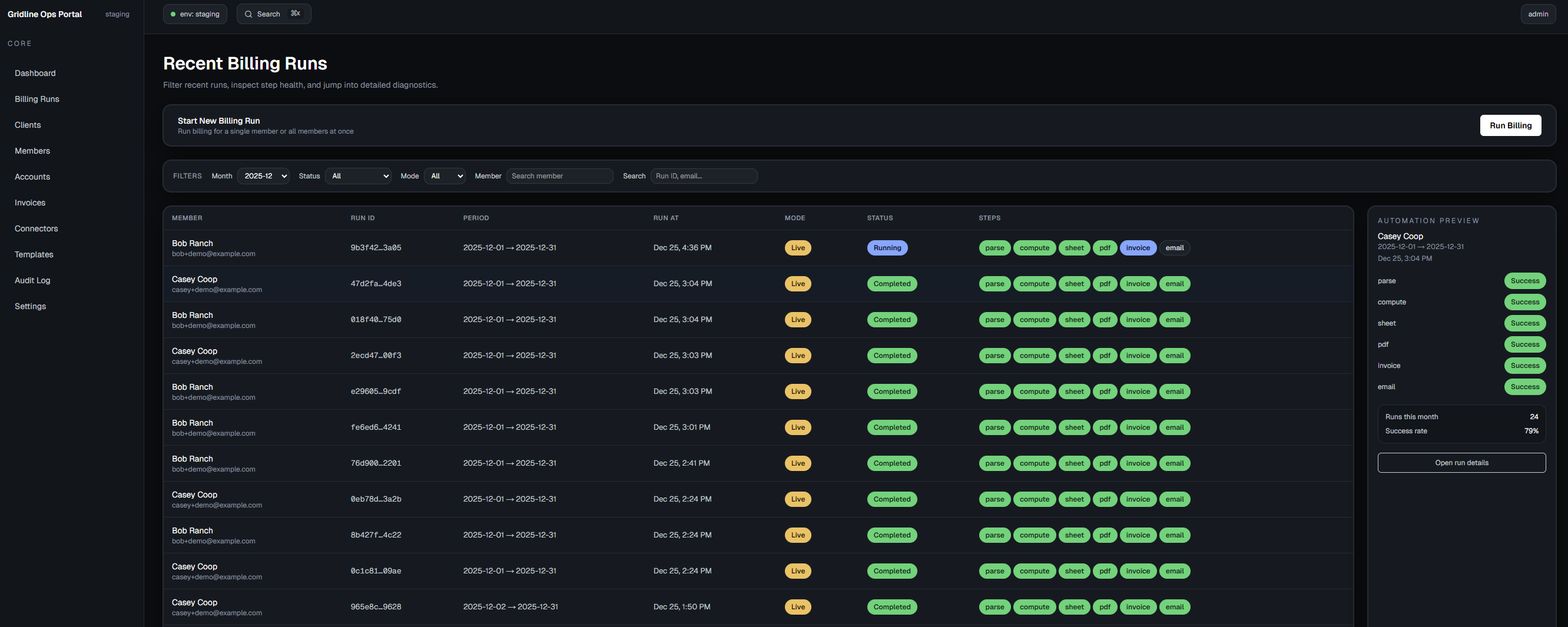The image size is (1568, 627).
Task: Click the email step badge on Casey Coop's 3:04 PM run
Action: point(1174,283)
